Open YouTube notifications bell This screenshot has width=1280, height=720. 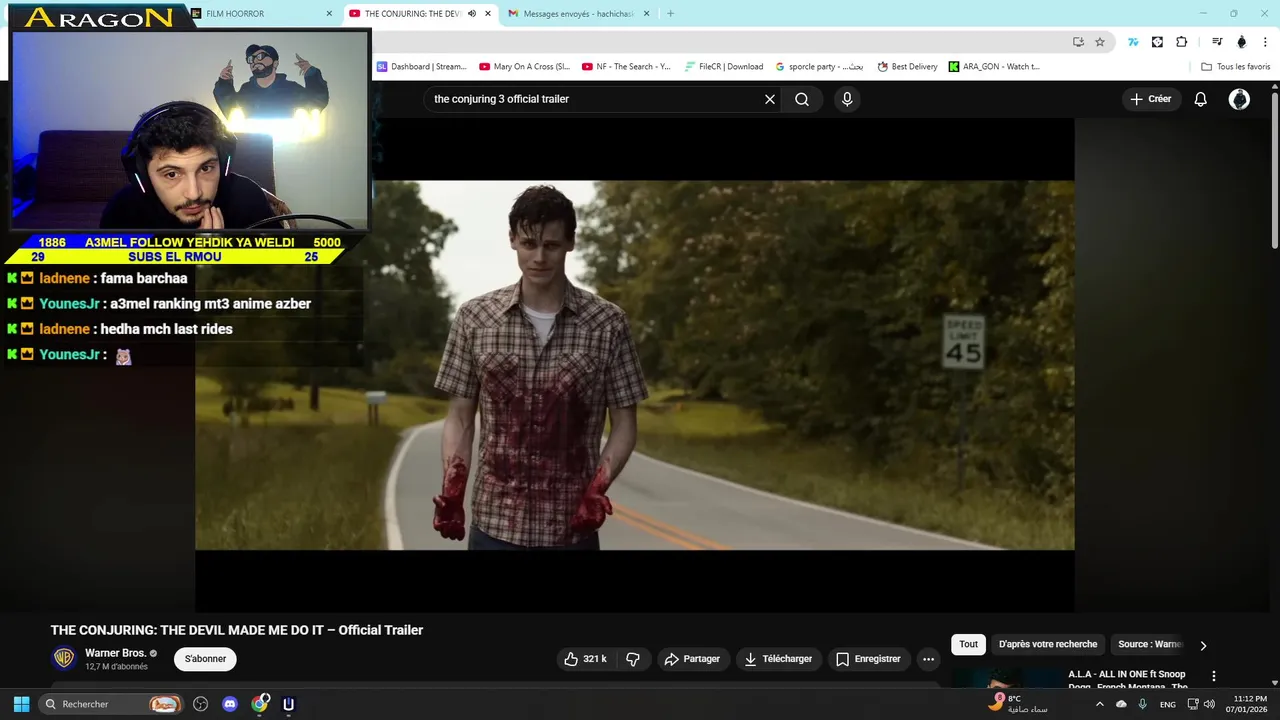point(1201,99)
